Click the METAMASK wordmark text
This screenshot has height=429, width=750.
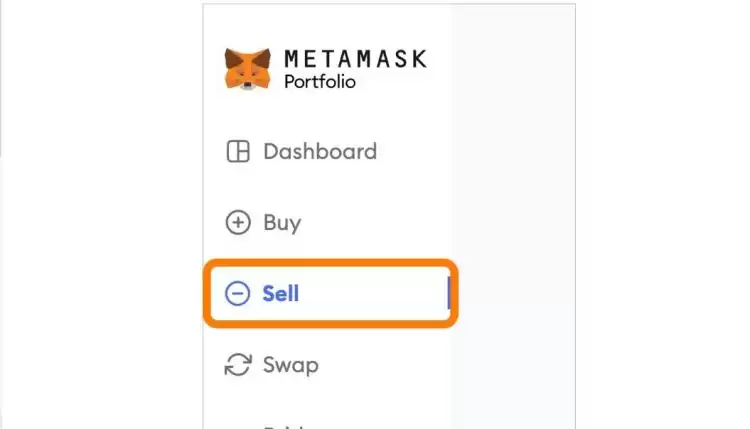355,59
